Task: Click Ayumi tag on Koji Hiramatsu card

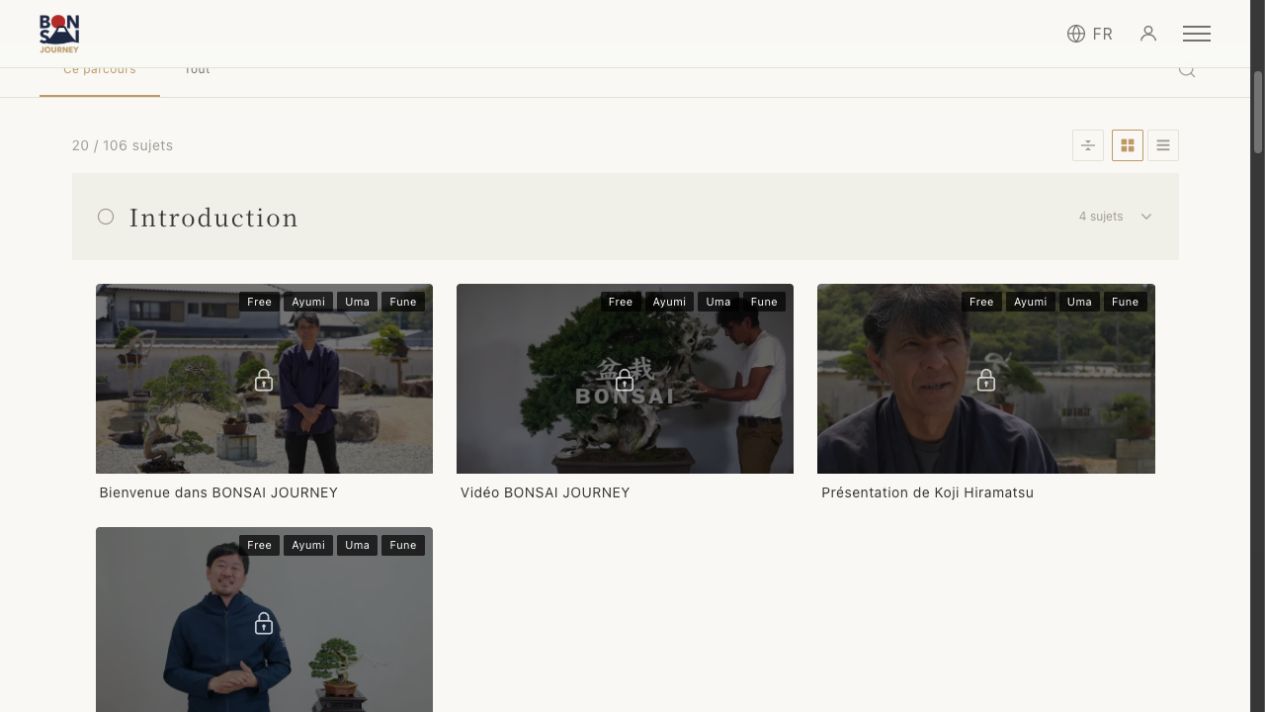Action: pyautogui.click(x=1030, y=302)
